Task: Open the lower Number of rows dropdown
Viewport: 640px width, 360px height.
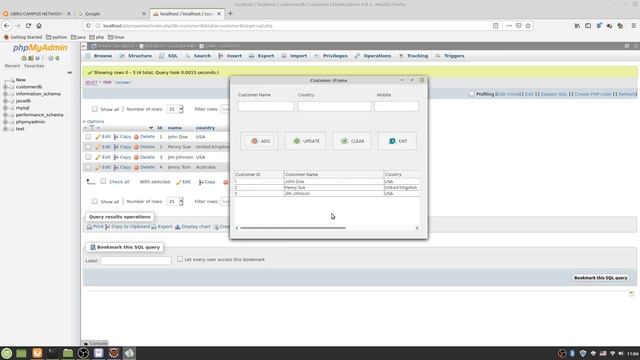Action: pyautogui.click(x=176, y=201)
